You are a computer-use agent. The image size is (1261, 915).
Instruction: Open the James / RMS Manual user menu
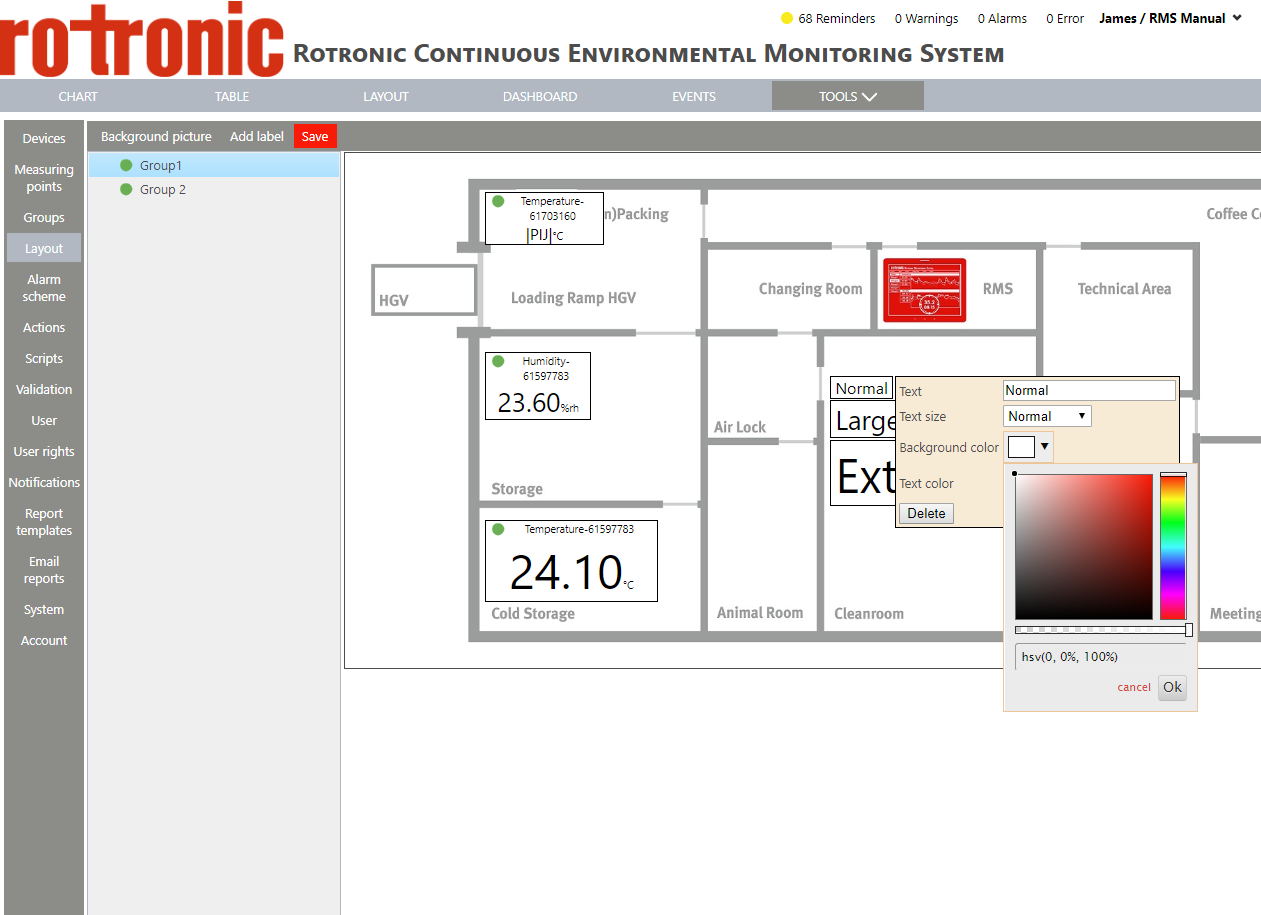point(1170,18)
